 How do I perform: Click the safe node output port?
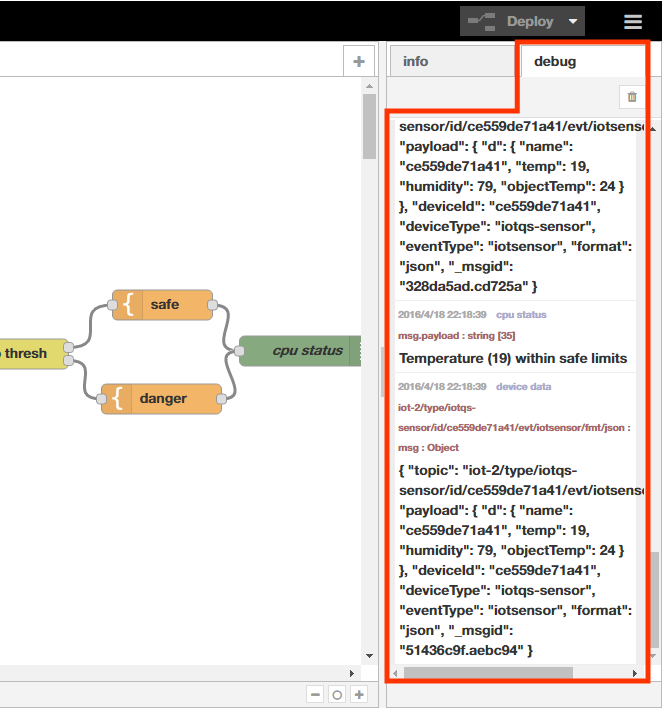click(x=213, y=305)
